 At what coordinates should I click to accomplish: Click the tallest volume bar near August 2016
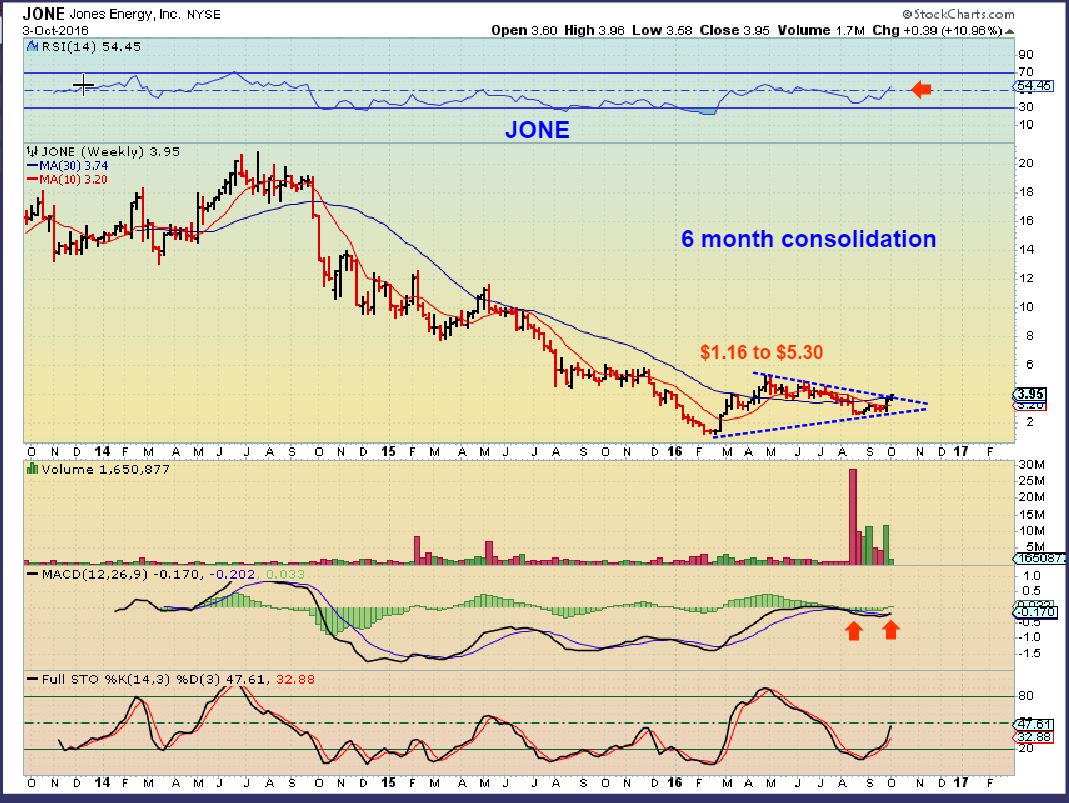coord(852,516)
